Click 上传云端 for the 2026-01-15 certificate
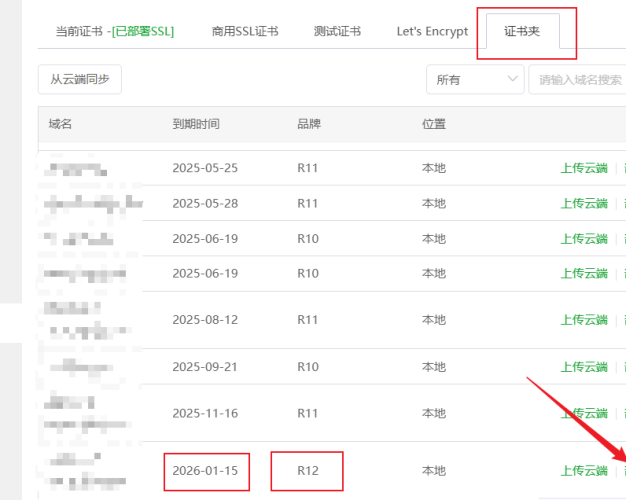 [x=584, y=471]
